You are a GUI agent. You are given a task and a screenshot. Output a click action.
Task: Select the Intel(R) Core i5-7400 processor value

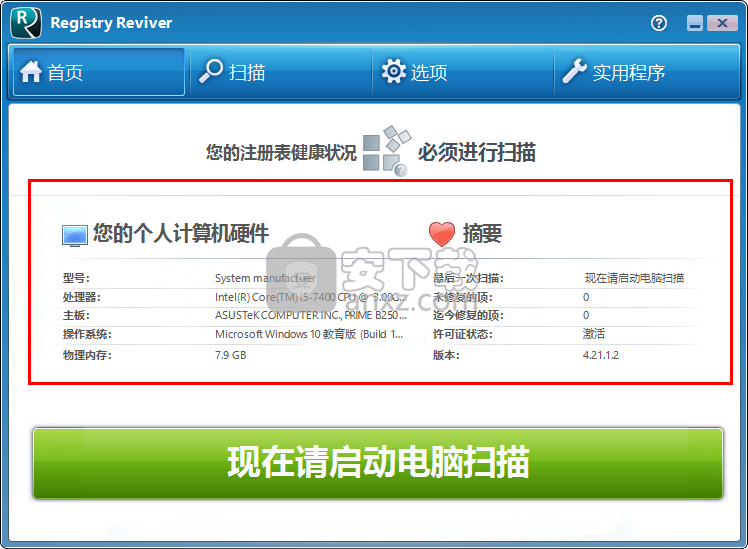tap(311, 297)
